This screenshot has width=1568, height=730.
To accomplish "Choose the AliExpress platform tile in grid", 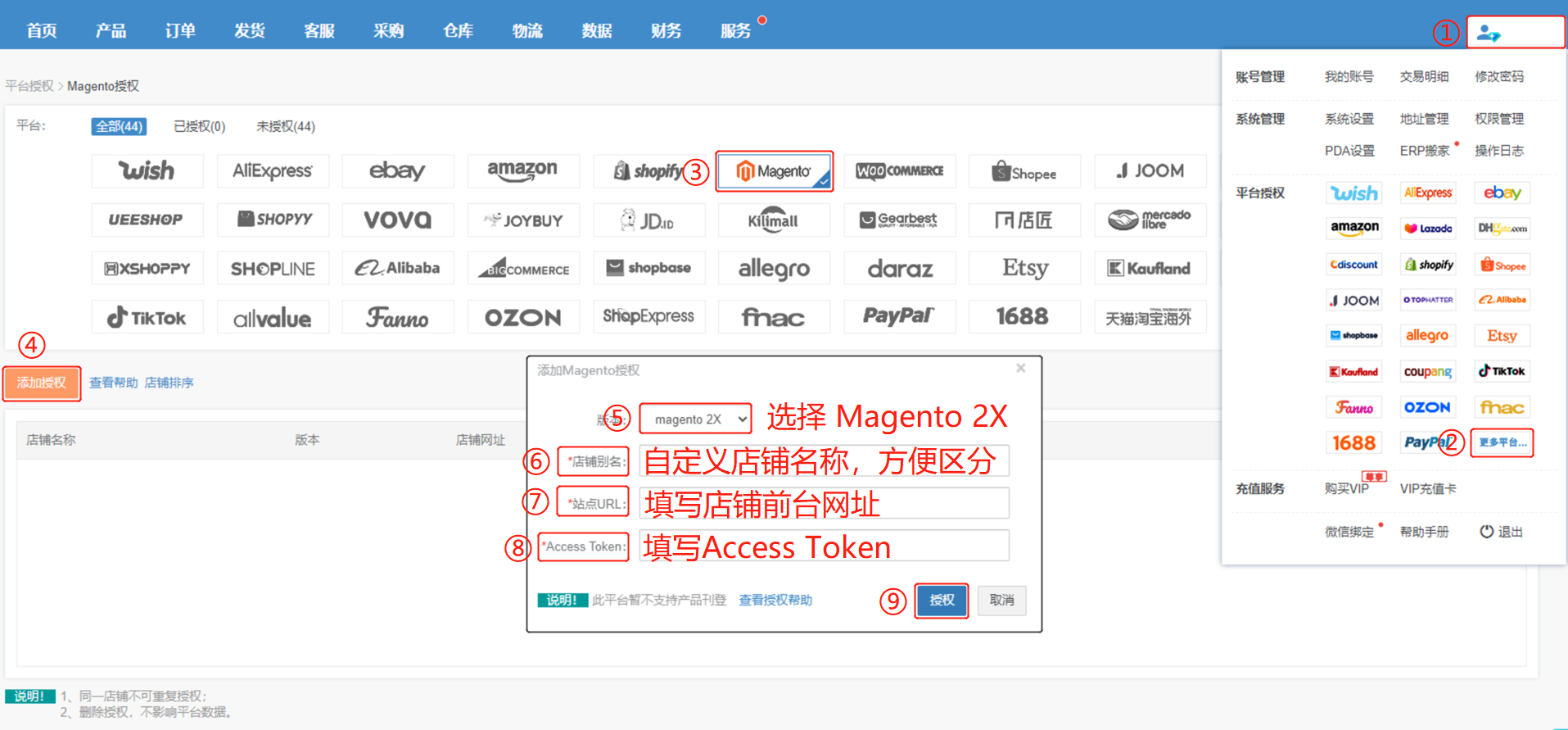I will pyautogui.click(x=273, y=170).
